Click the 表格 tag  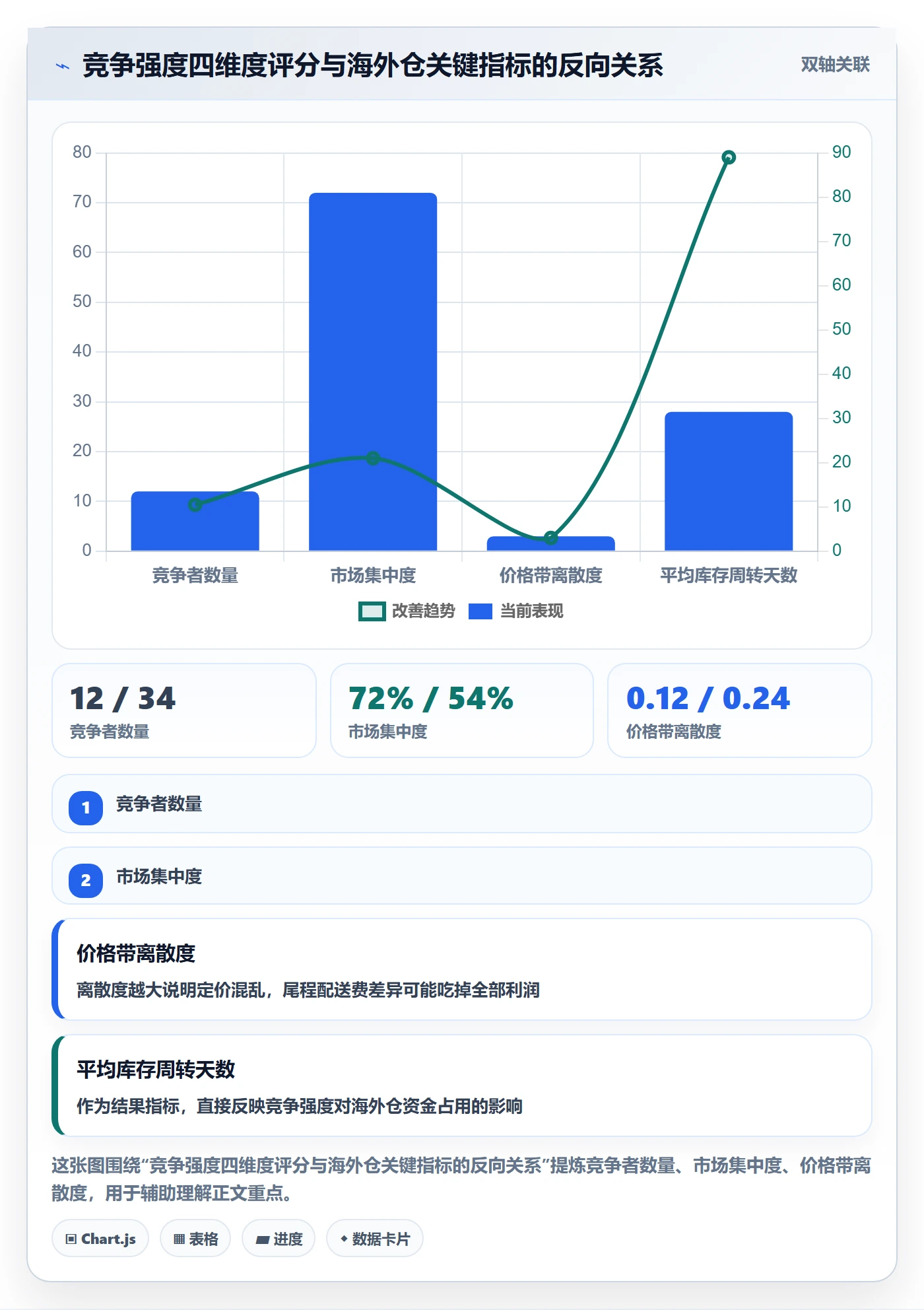click(195, 1239)
